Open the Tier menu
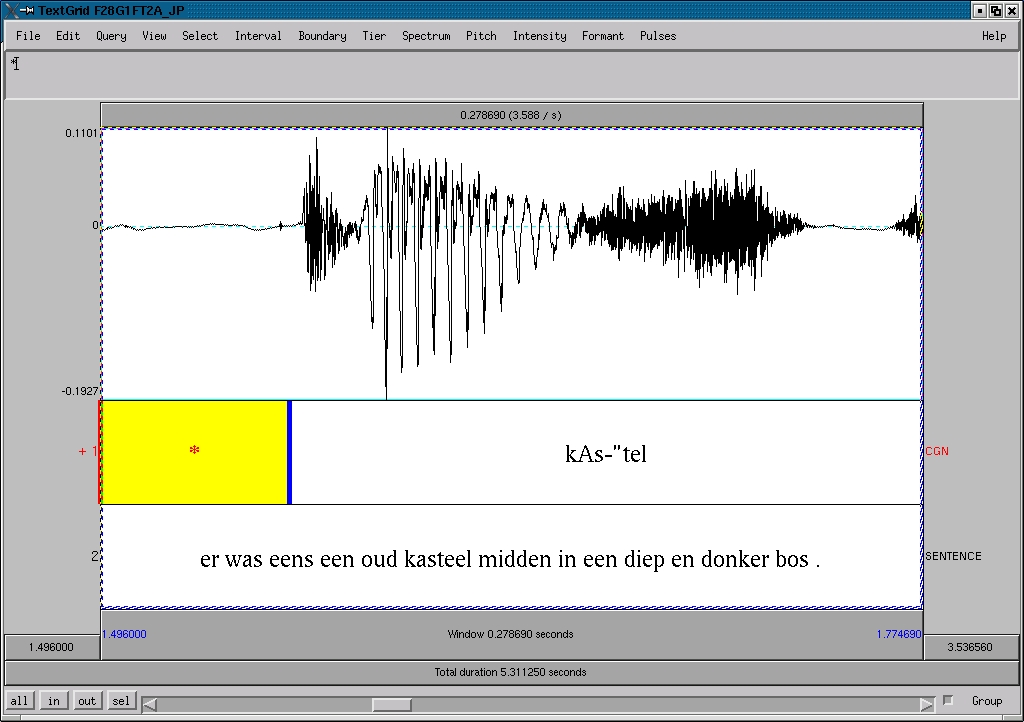Image resolution: width=1024 pixels, height=722 pixels. tap(374, 36)
